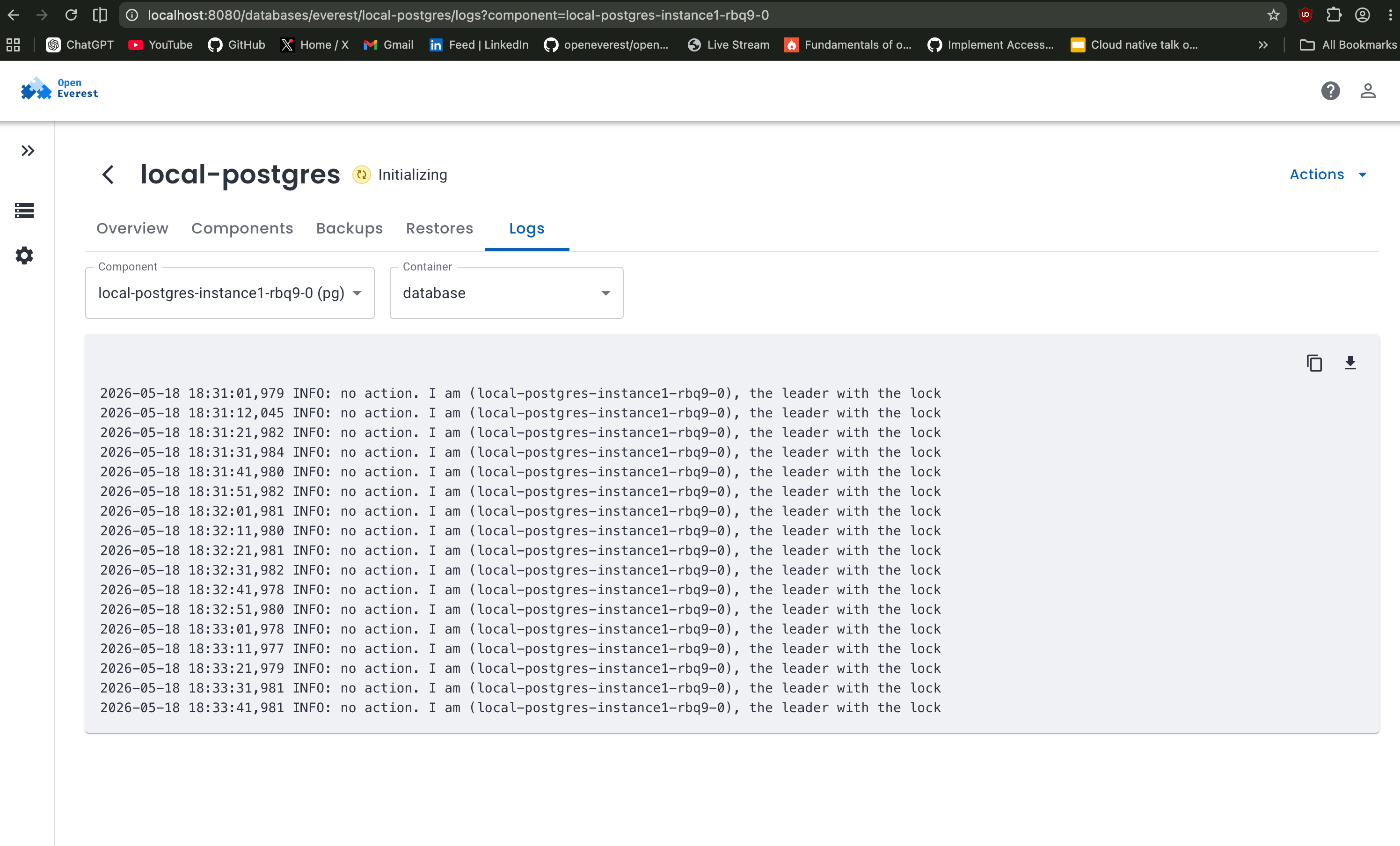Open the All Bookmarks folder
This screenshot has height=846, width=1400.
[x=1348, y=45]
